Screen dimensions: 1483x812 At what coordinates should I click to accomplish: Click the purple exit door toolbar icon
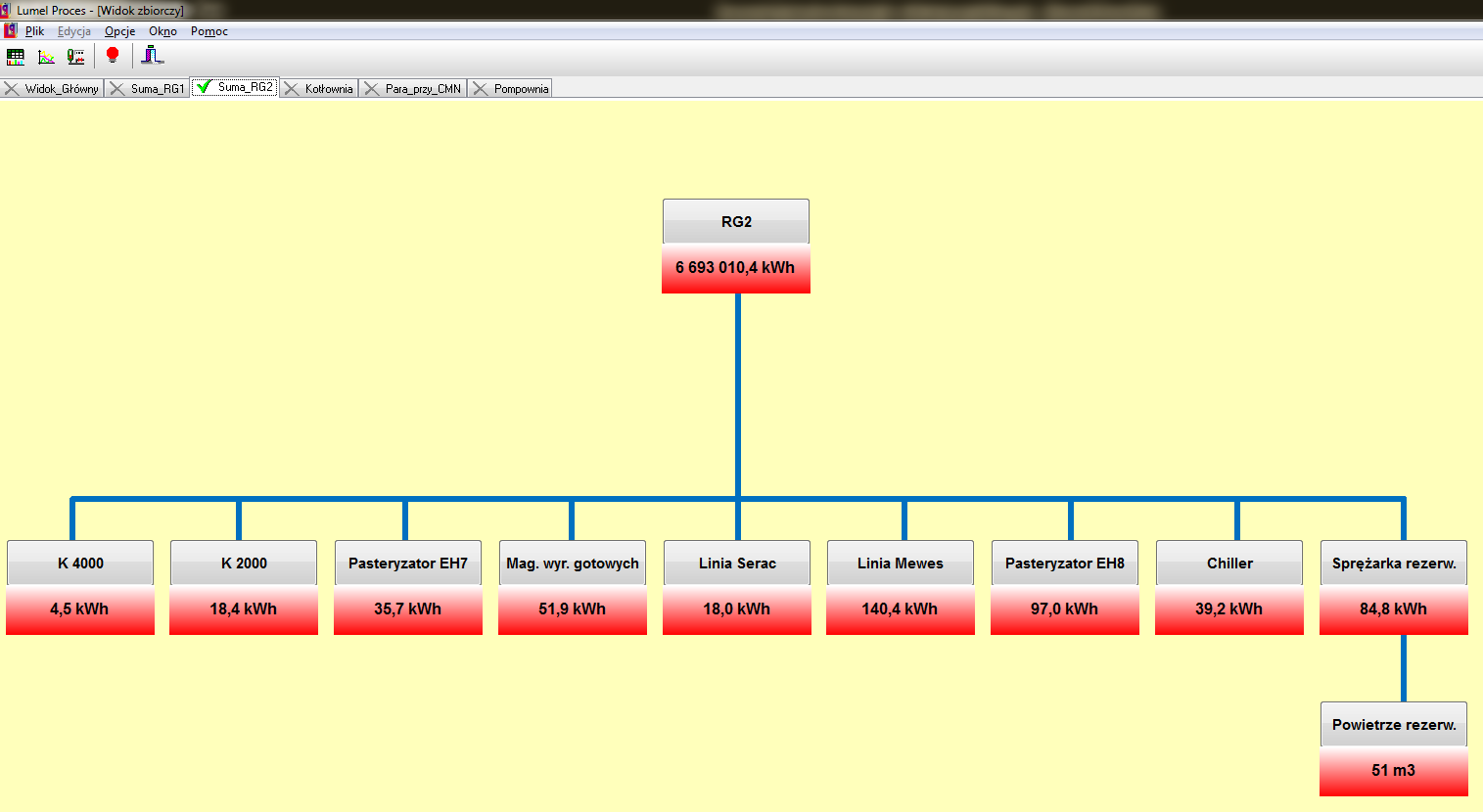[152, 56]
